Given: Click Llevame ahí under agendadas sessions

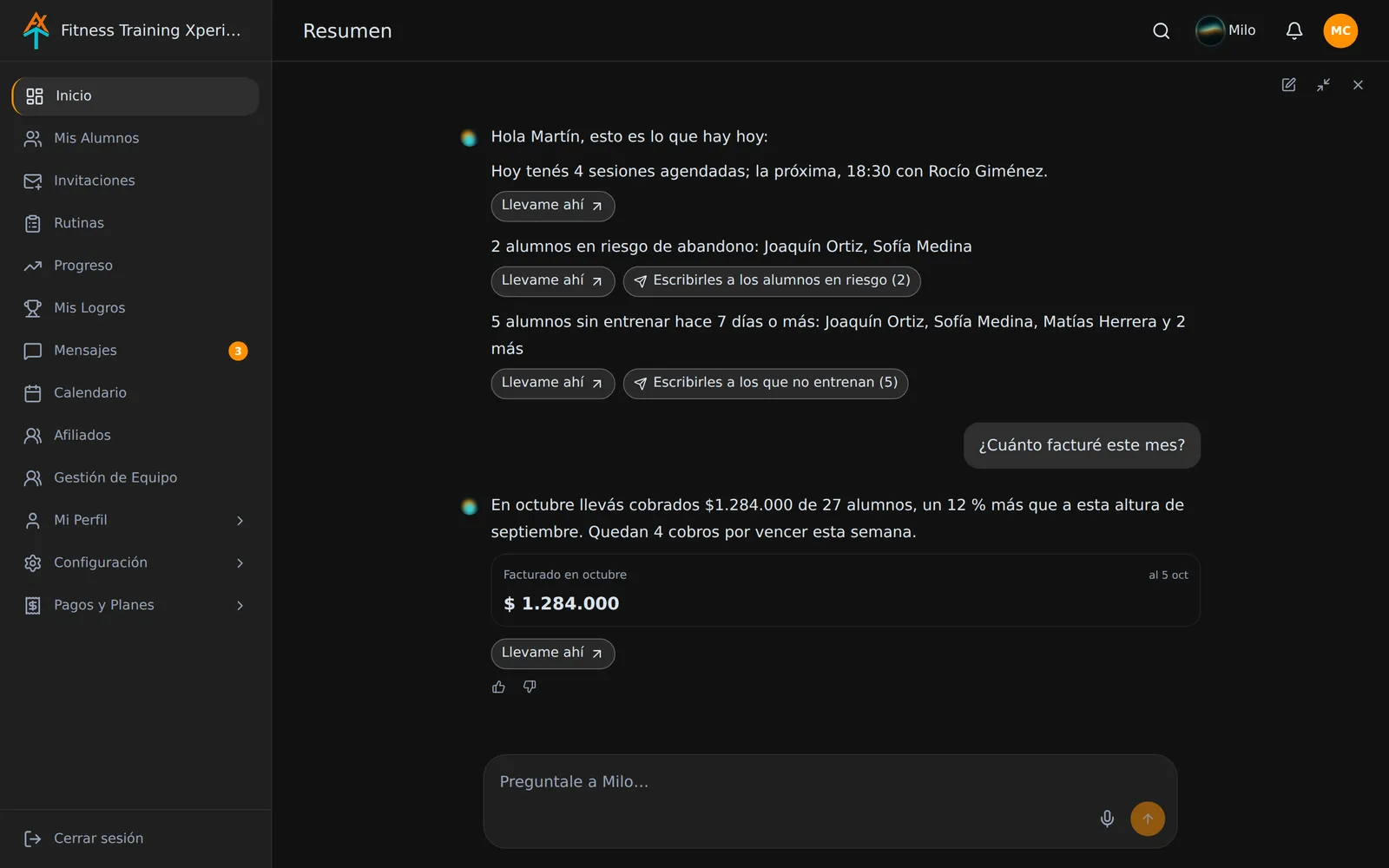Looking at the screenshot, I should (x=553, y=206).
